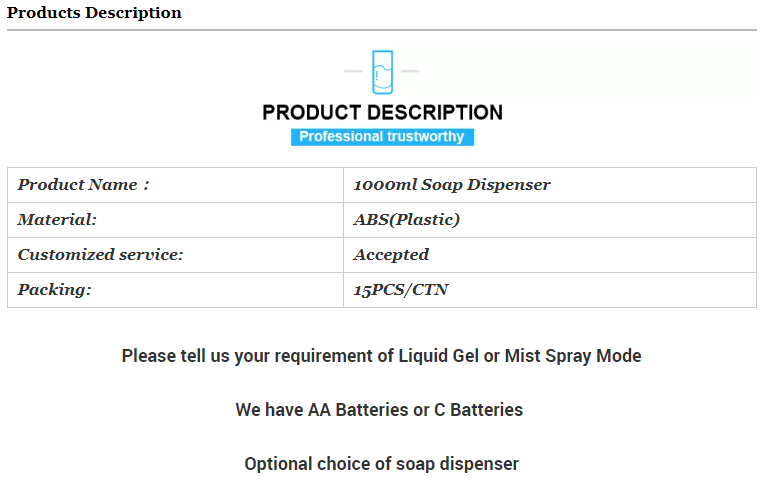Click the Optional choice of soap dispenser text

tap(382, 464)
